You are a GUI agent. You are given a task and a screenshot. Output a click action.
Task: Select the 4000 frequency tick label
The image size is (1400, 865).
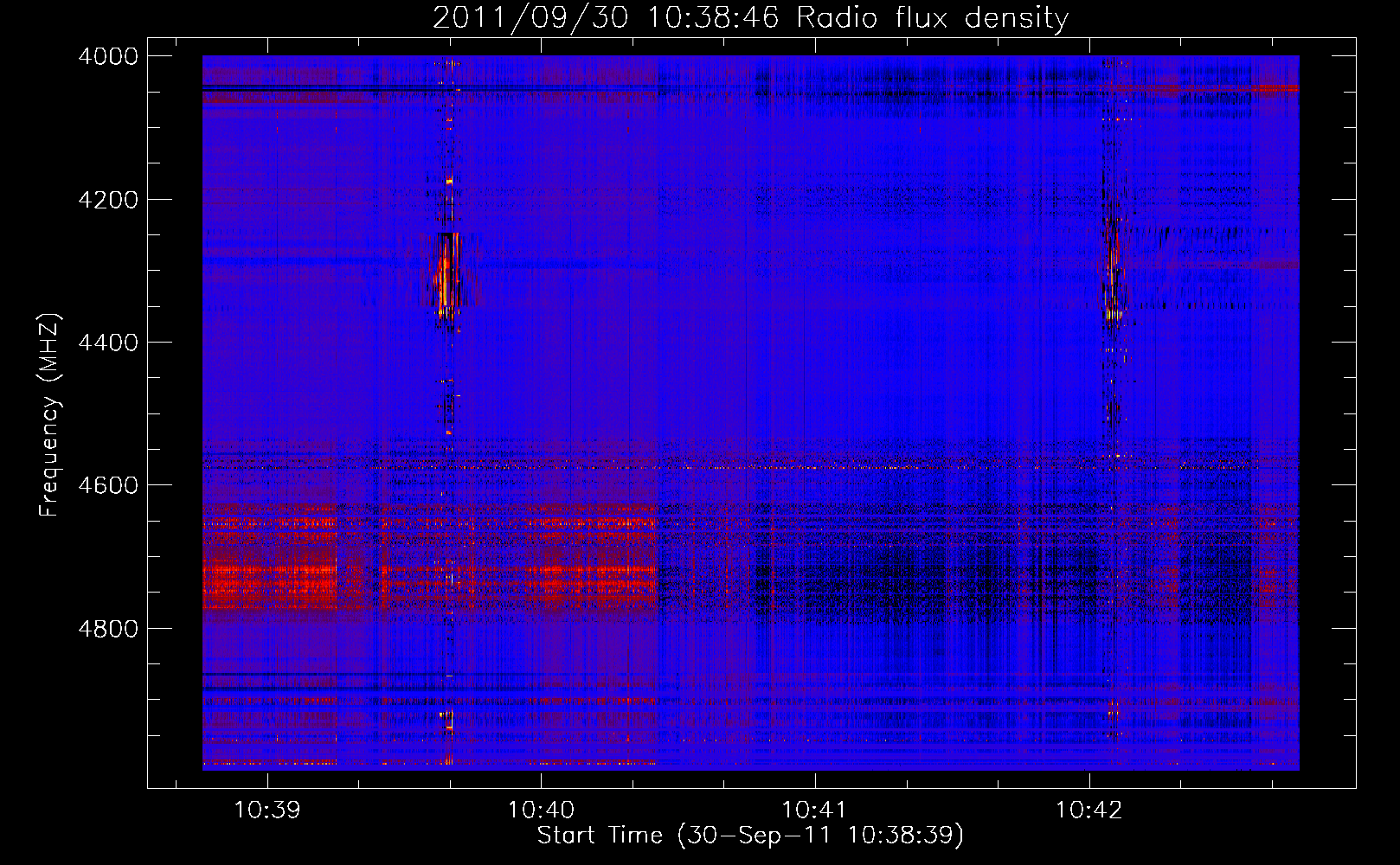[x=108, y=56]
